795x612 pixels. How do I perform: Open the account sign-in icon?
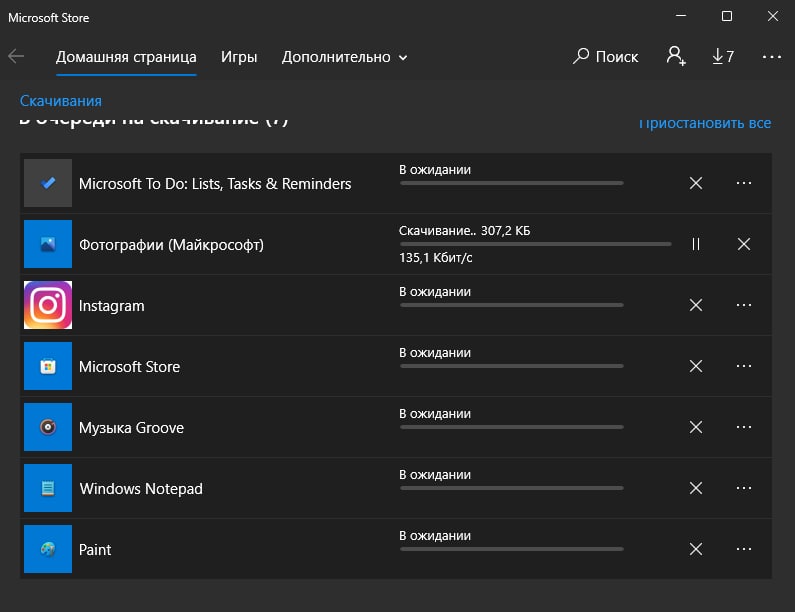pos(676,56)
